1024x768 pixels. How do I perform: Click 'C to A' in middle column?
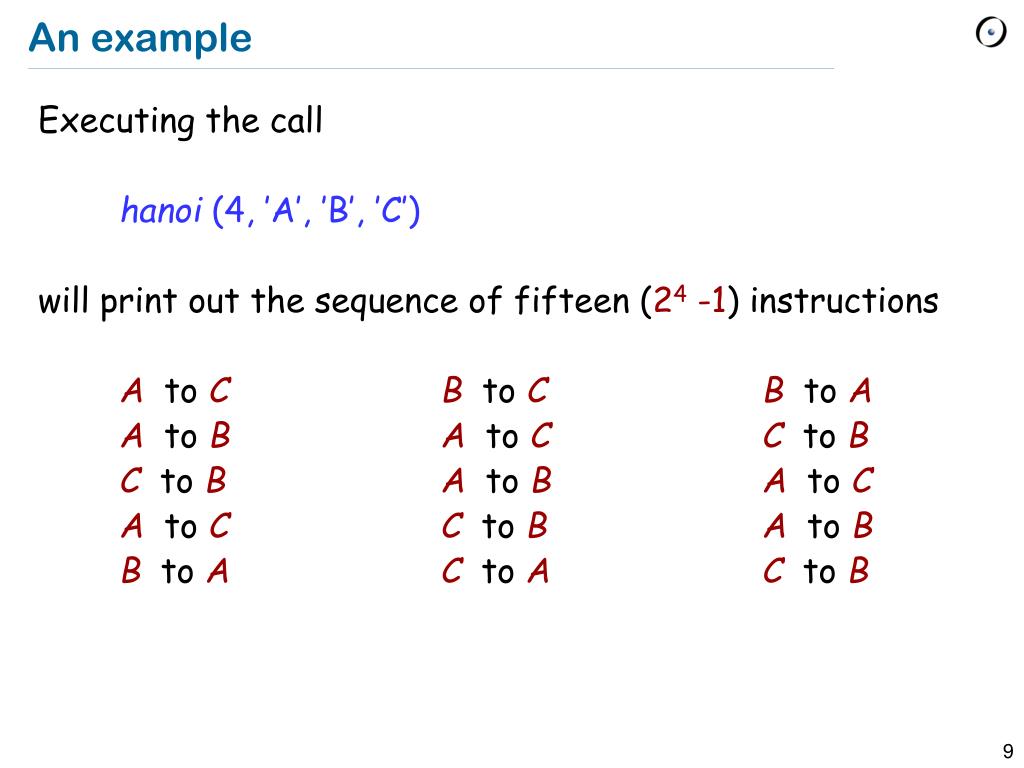point(495,571)
